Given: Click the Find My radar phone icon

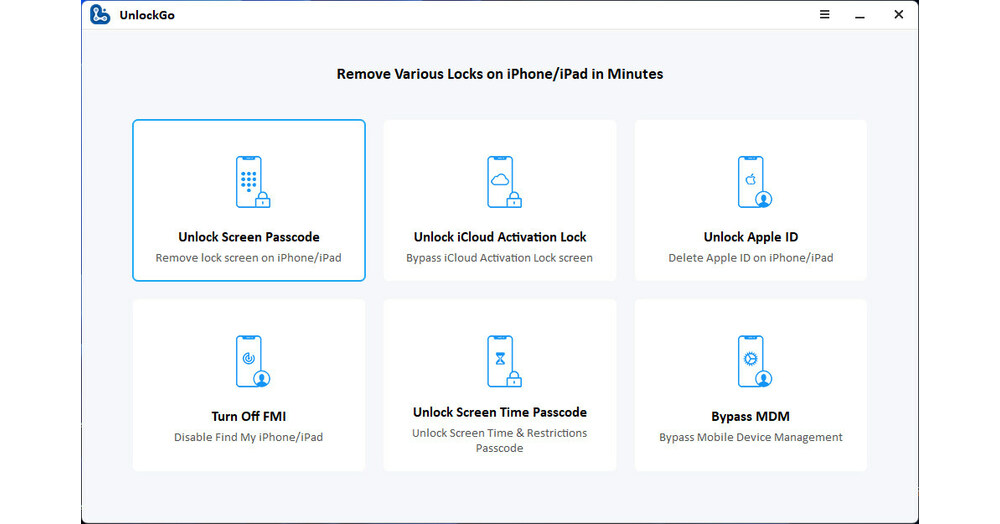Looking at the screenshot, I should pos(249,361).
